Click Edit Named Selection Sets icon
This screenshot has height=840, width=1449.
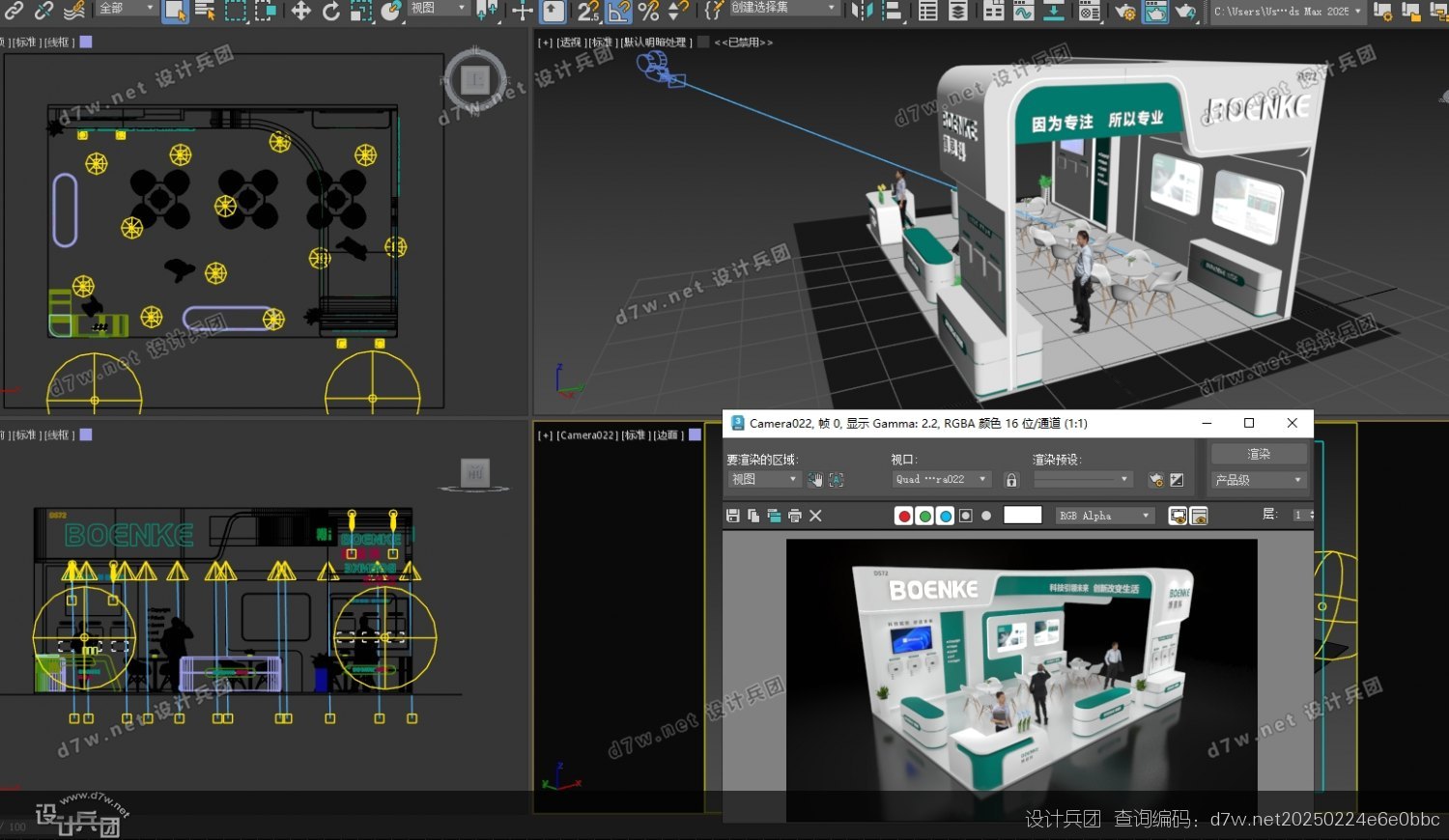(x=714, y=11)
